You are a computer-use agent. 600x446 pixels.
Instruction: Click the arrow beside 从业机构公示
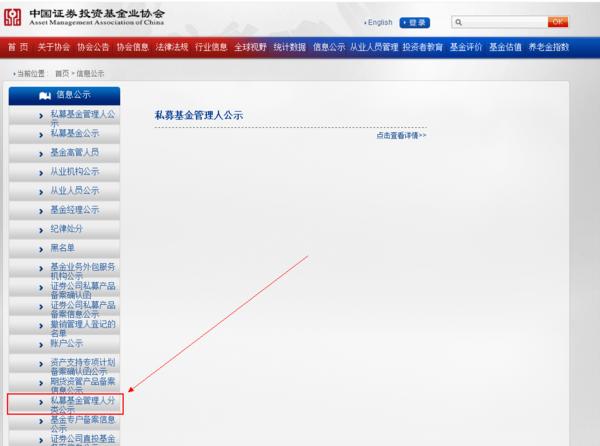point(41,173)
